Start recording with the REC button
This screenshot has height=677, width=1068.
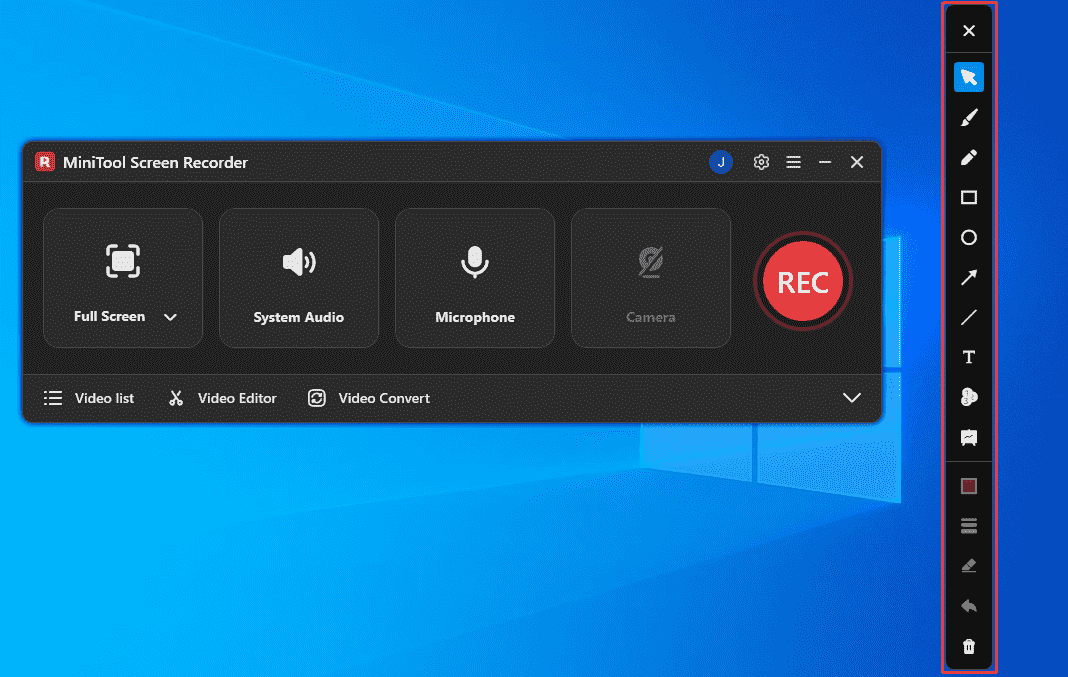pyautogui.click(x=802, y=281)
